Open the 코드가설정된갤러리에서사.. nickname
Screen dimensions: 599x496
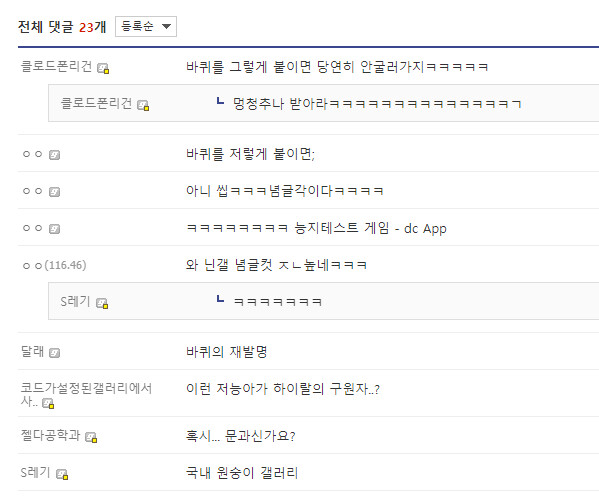86,395
